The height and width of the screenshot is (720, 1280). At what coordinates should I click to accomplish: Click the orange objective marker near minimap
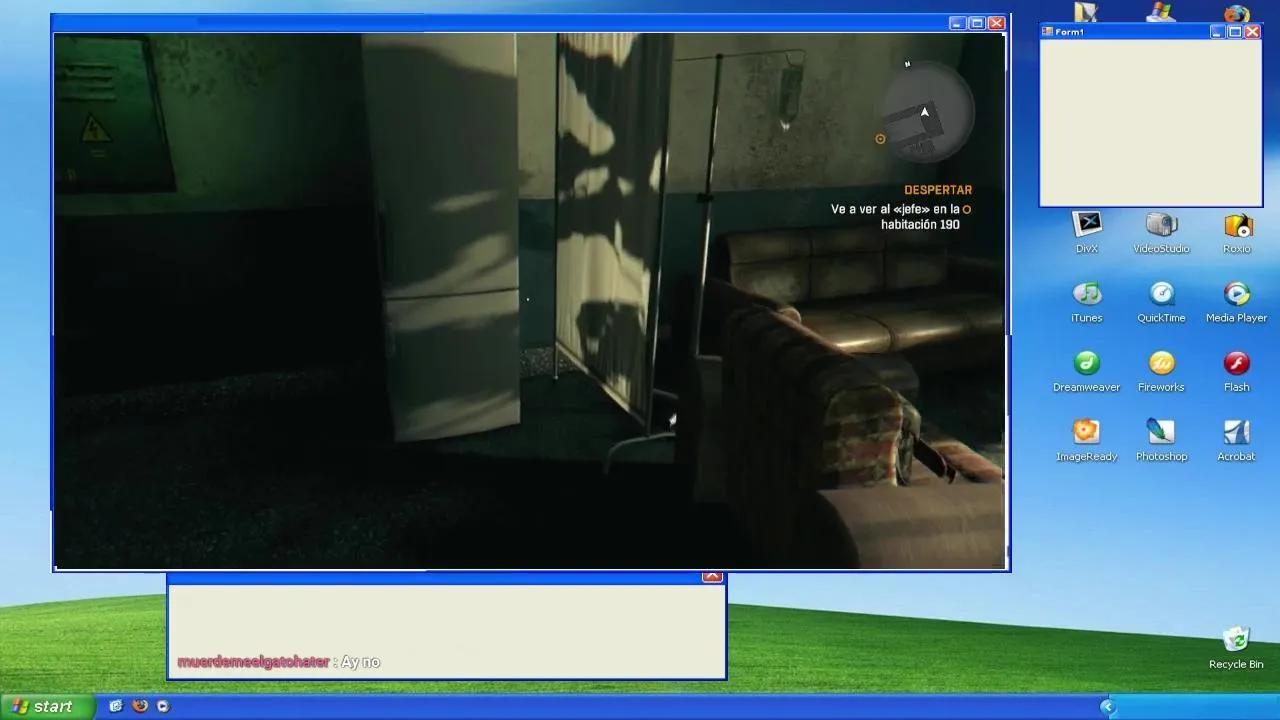pyautogui.click(x=880, y=139)
